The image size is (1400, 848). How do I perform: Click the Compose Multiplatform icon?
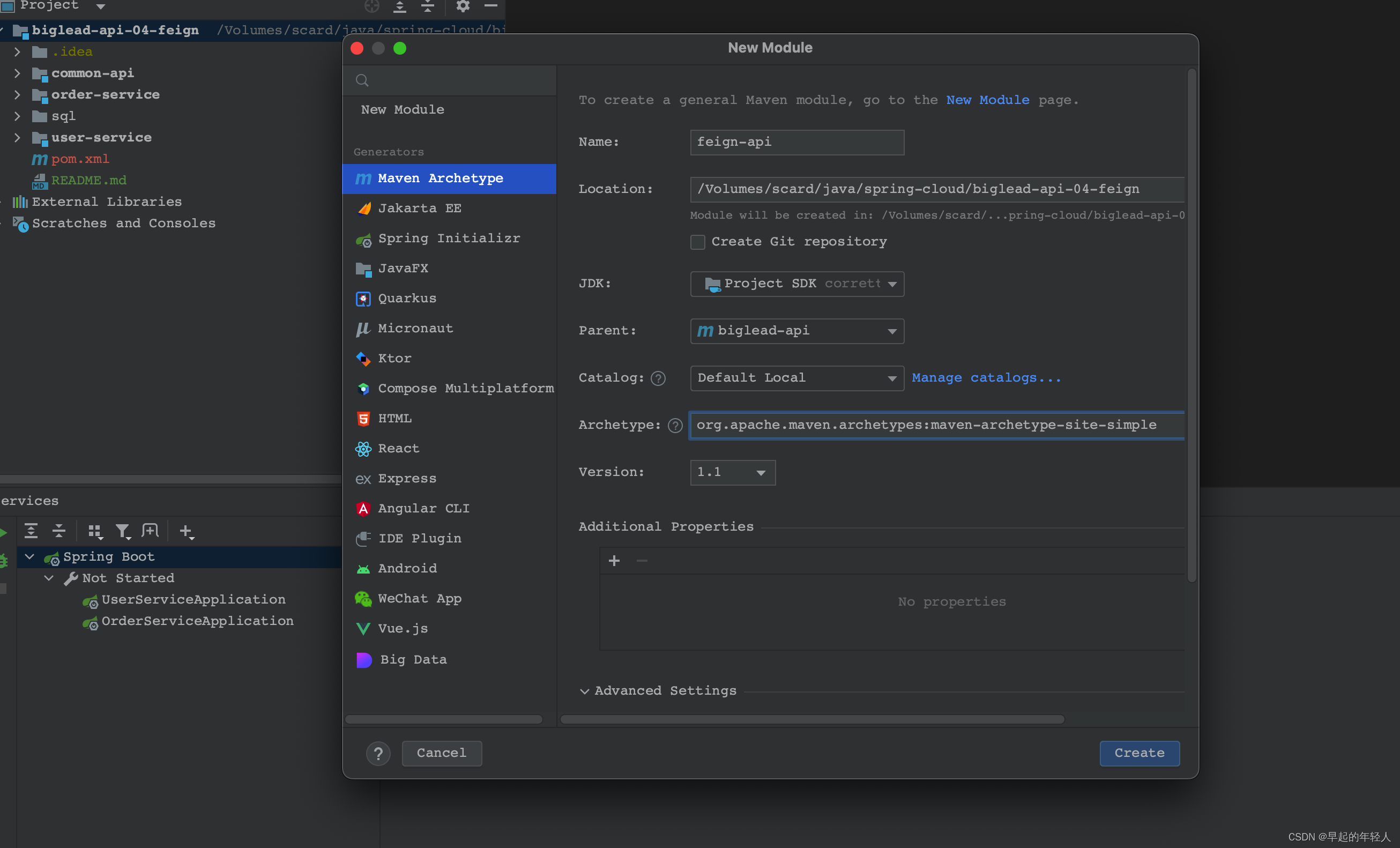point(363,389)
